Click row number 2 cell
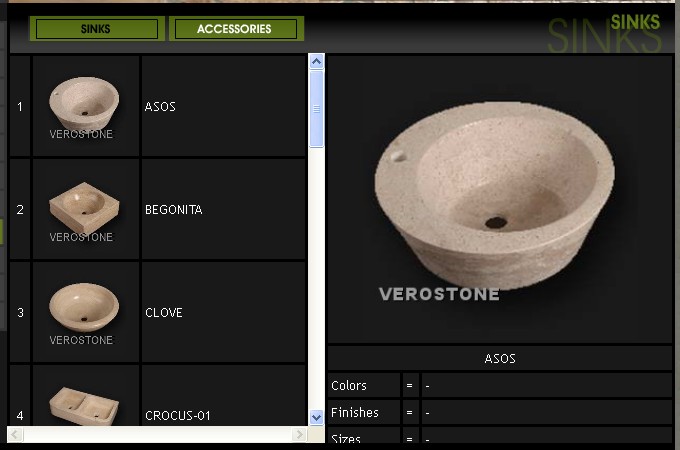Screen dimensions: 680x450 (x=20, y=209)
